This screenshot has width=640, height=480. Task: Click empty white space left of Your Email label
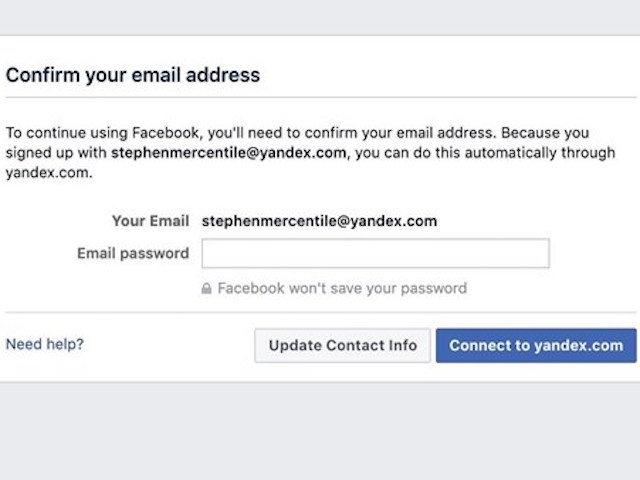tap(50, 221)
